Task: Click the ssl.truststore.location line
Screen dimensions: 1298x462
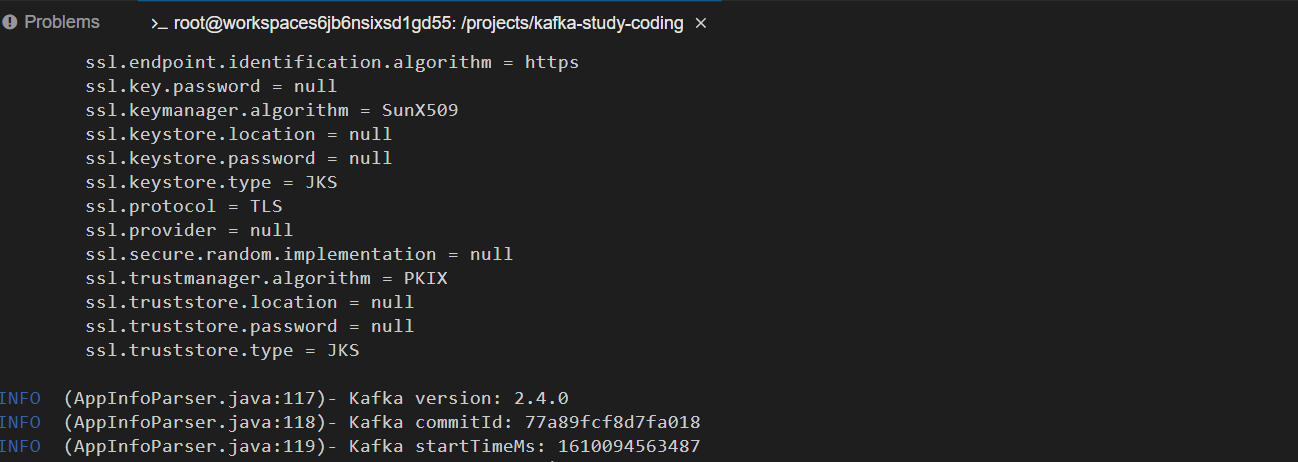Action: [250, 302]
